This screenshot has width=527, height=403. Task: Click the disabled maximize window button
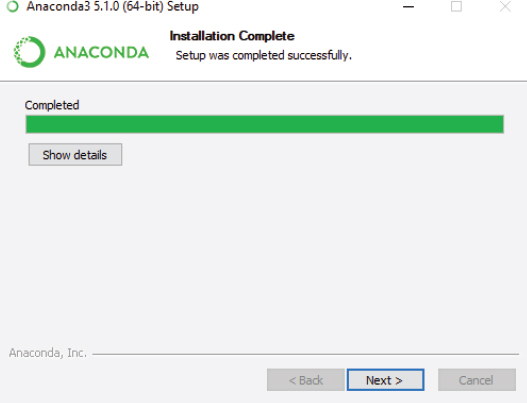tap(456, 7)
